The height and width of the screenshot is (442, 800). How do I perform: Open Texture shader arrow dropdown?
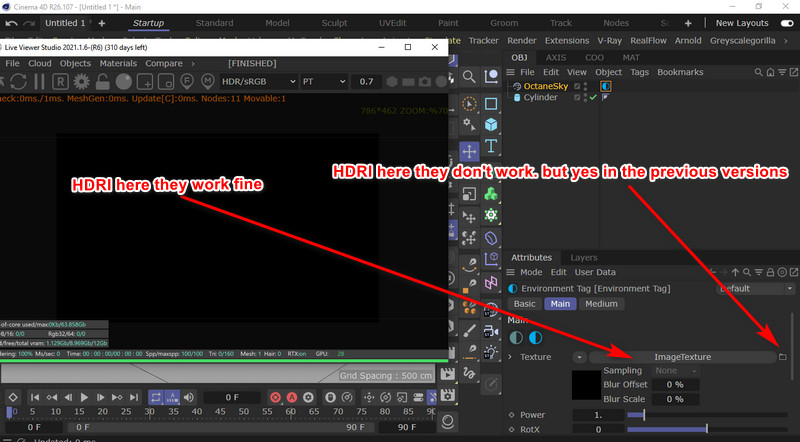(579, 357)
